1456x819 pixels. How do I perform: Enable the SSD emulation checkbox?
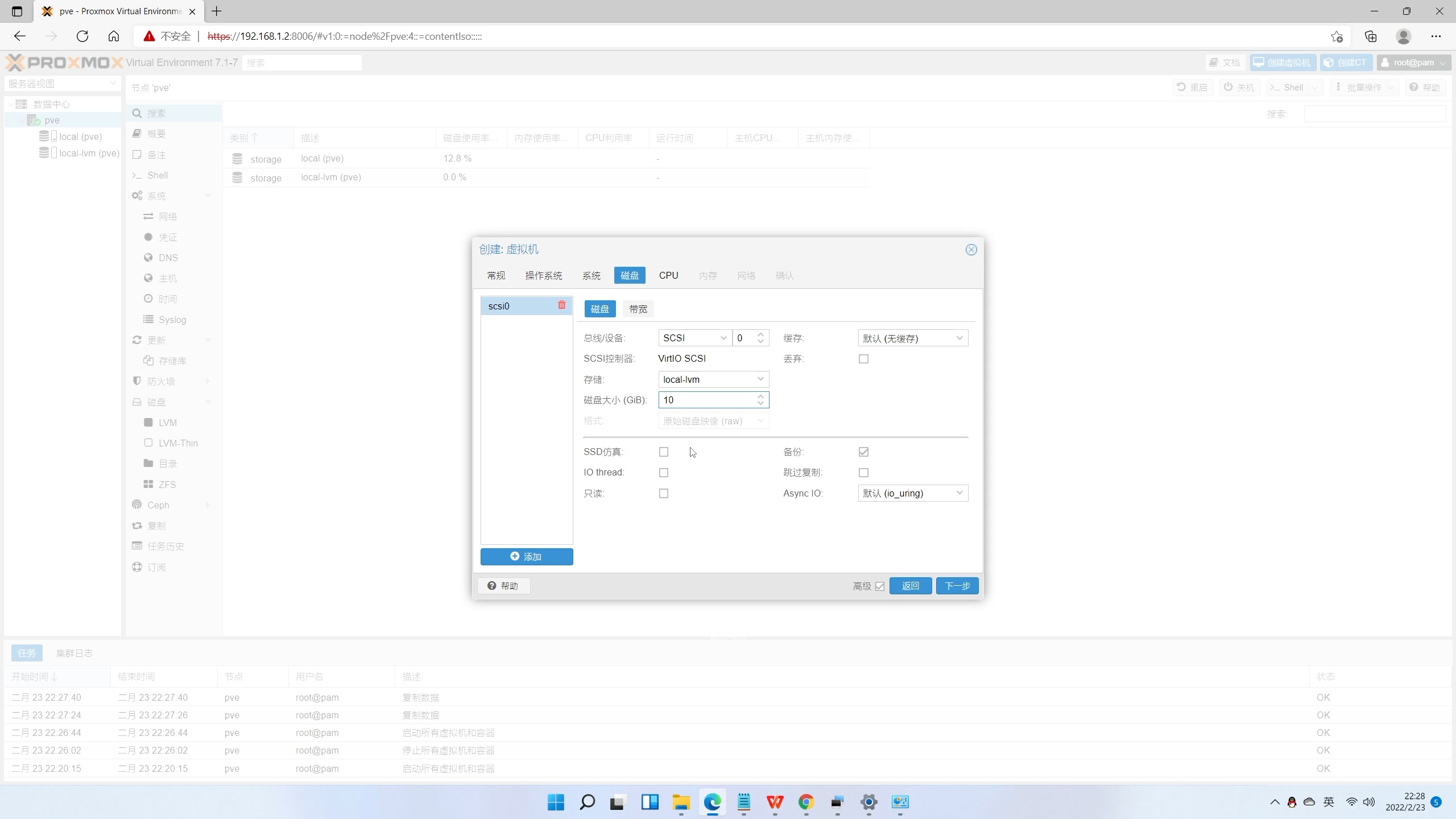(663, 452)
